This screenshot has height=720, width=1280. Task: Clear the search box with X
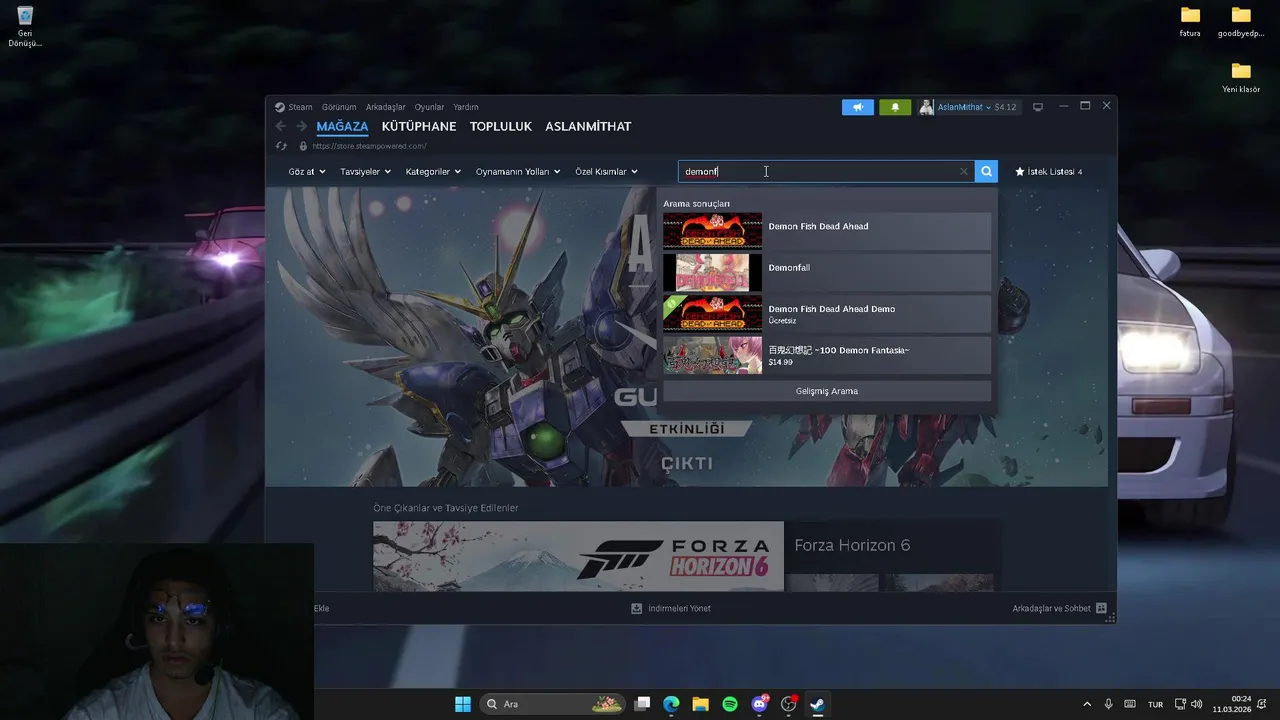point(964,172)
